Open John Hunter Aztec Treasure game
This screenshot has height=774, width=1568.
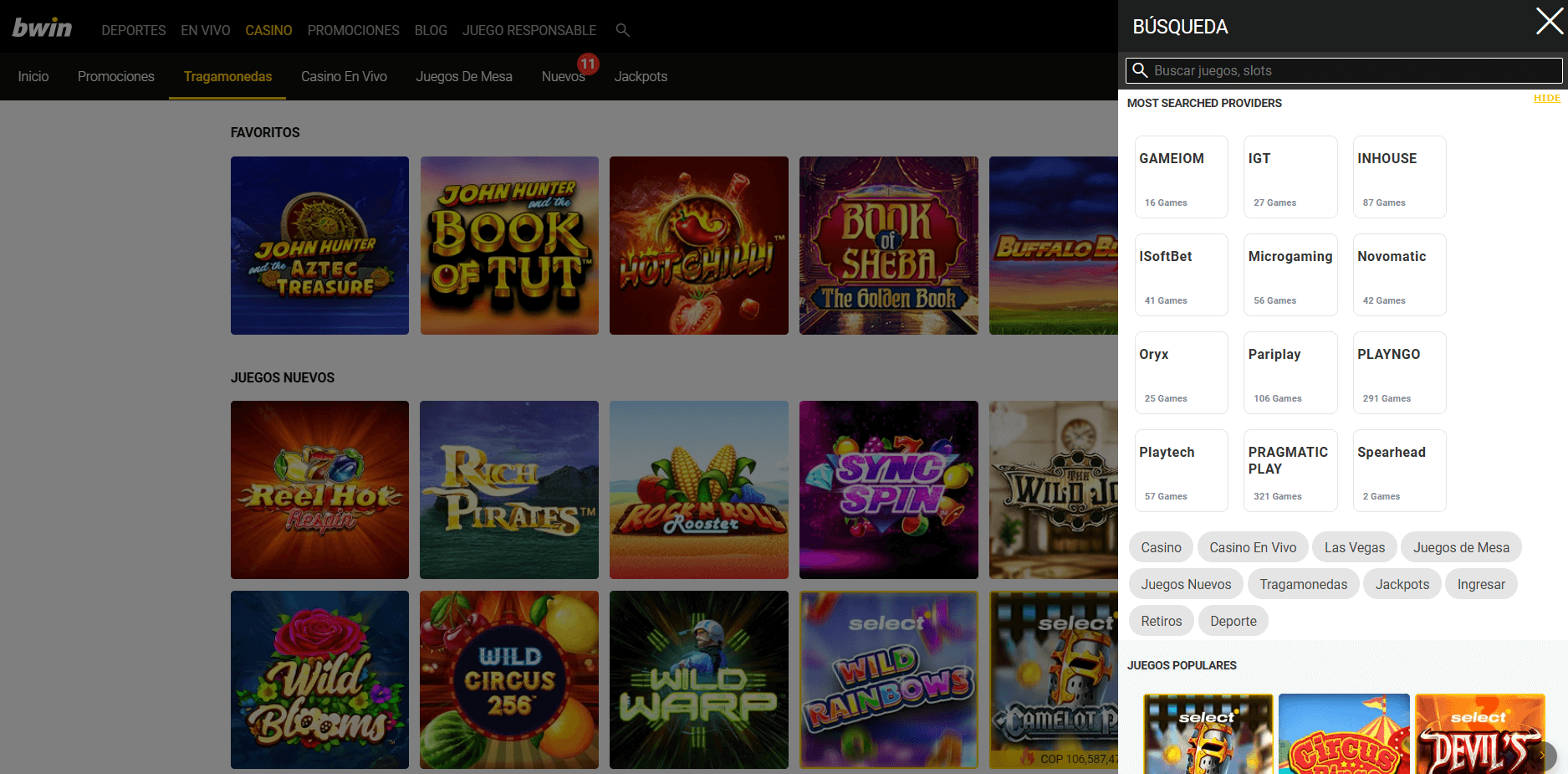tap(319, 245)
